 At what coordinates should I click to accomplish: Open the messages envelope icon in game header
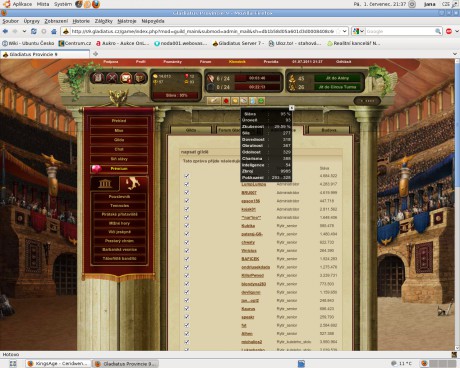point(126,78)
